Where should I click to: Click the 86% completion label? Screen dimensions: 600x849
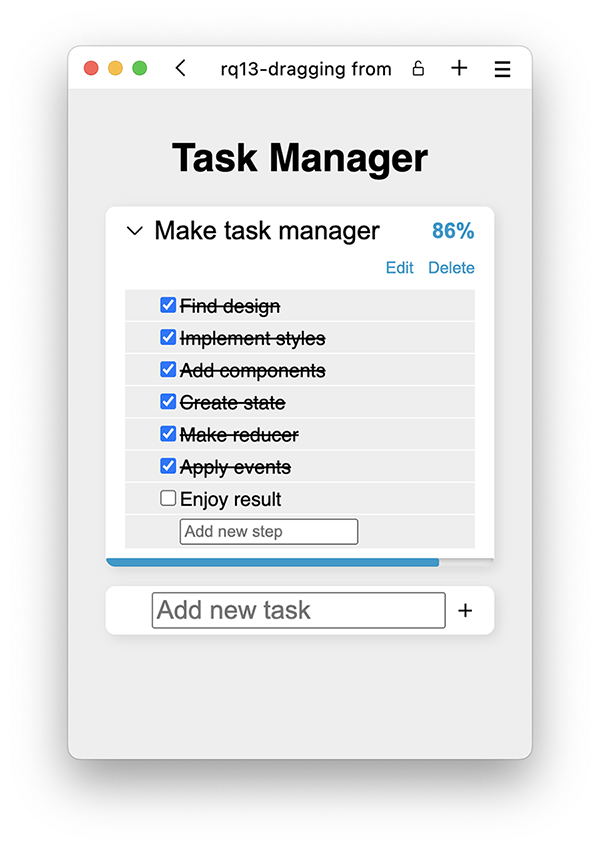tap(453, 231)
